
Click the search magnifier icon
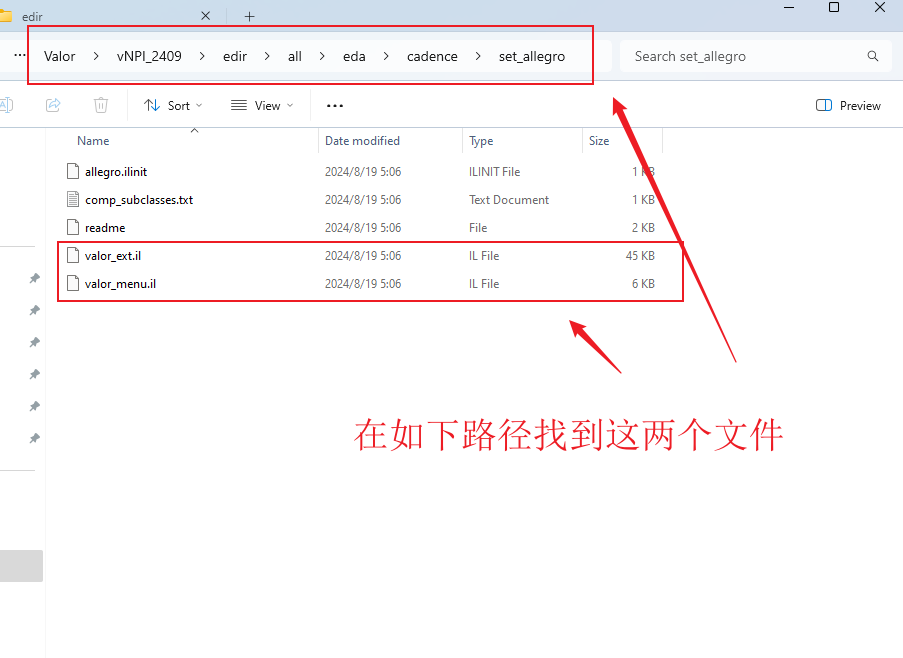pos(873,56)
